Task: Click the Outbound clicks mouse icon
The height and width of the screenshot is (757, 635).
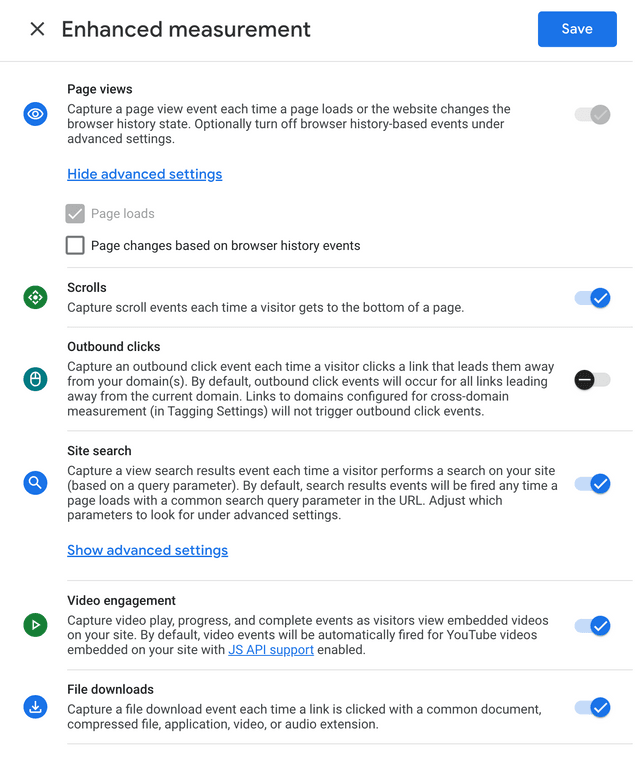Action: (x=36, y=379)
